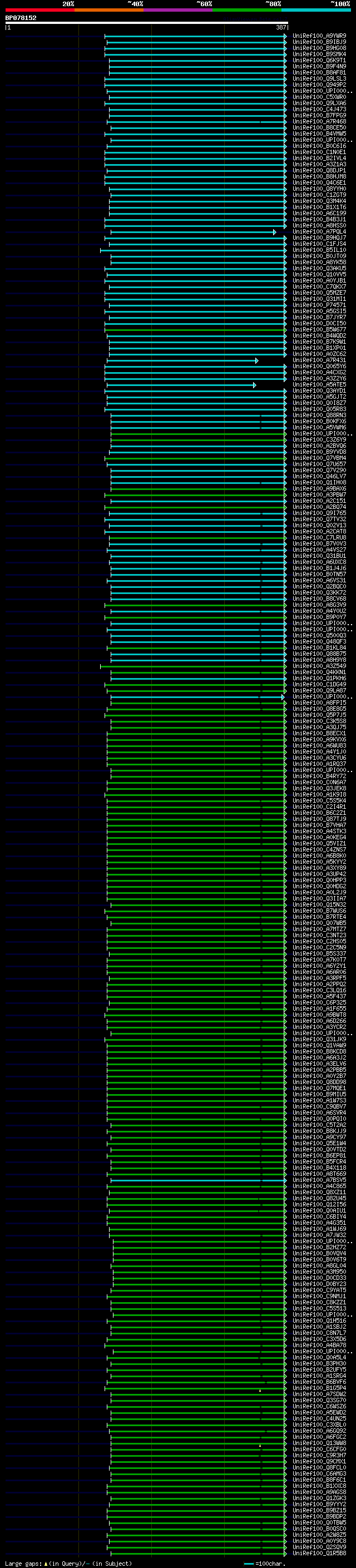Screen dimensions: 356x1568
Task: Click the green alignment bar for C3Z6Y9
Action: (199, 439)
